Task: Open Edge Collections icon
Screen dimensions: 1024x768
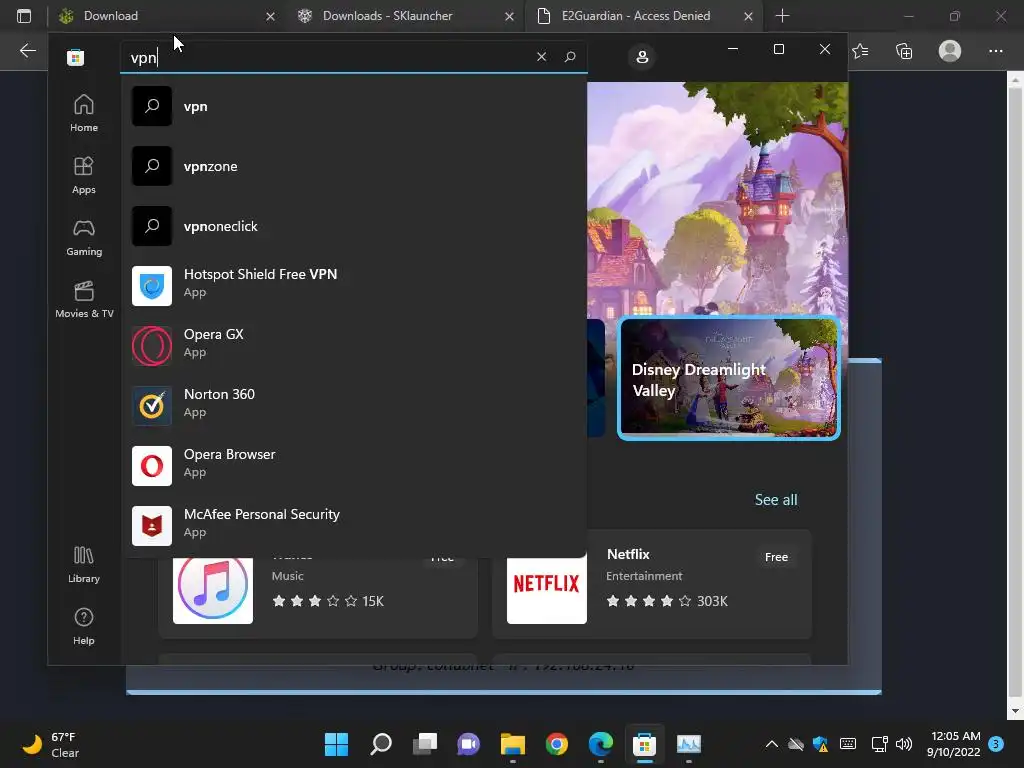Action: pyautogui.click(x=904, y=51)
